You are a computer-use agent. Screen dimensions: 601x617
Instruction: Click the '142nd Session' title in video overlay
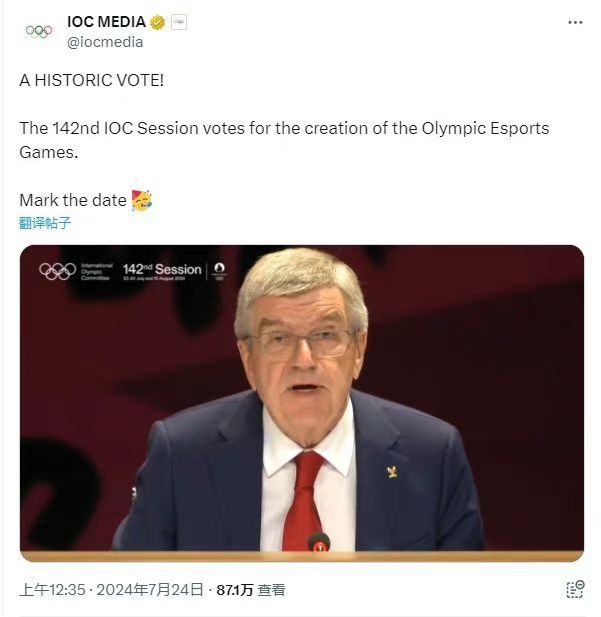162,269
